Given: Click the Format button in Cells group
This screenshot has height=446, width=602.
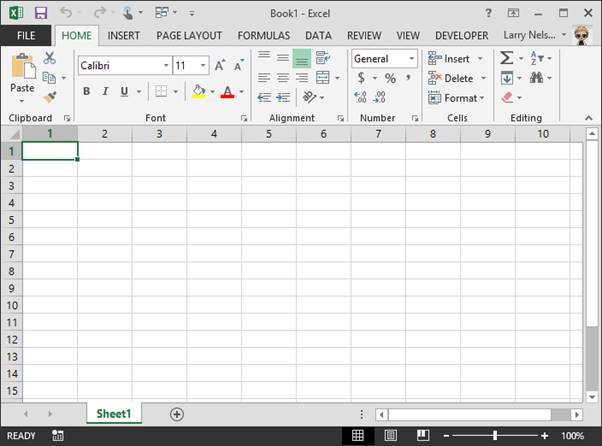Looking at the screenshot, I should click(456, 98).
